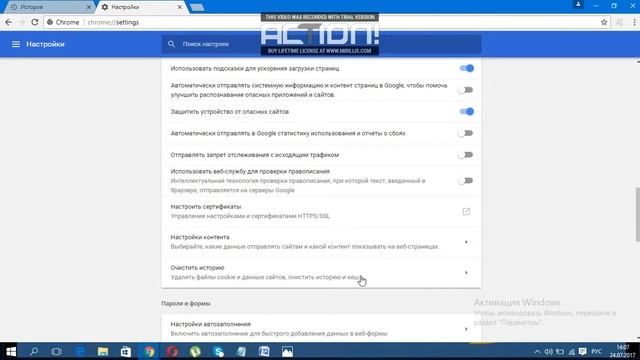The width and height of the screenshot is (640, 360).
Task: Open Chrome three-dot menu
Action: coord(634,22)
